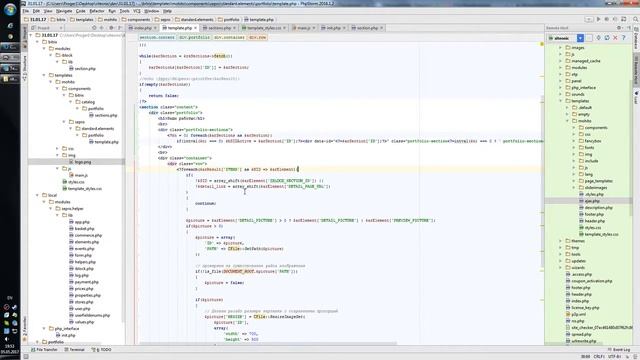This screenshot has width=640, height=360.
Task: Click the scroll-from-source icon in the Project panel
Action: [x=94, y=28]
